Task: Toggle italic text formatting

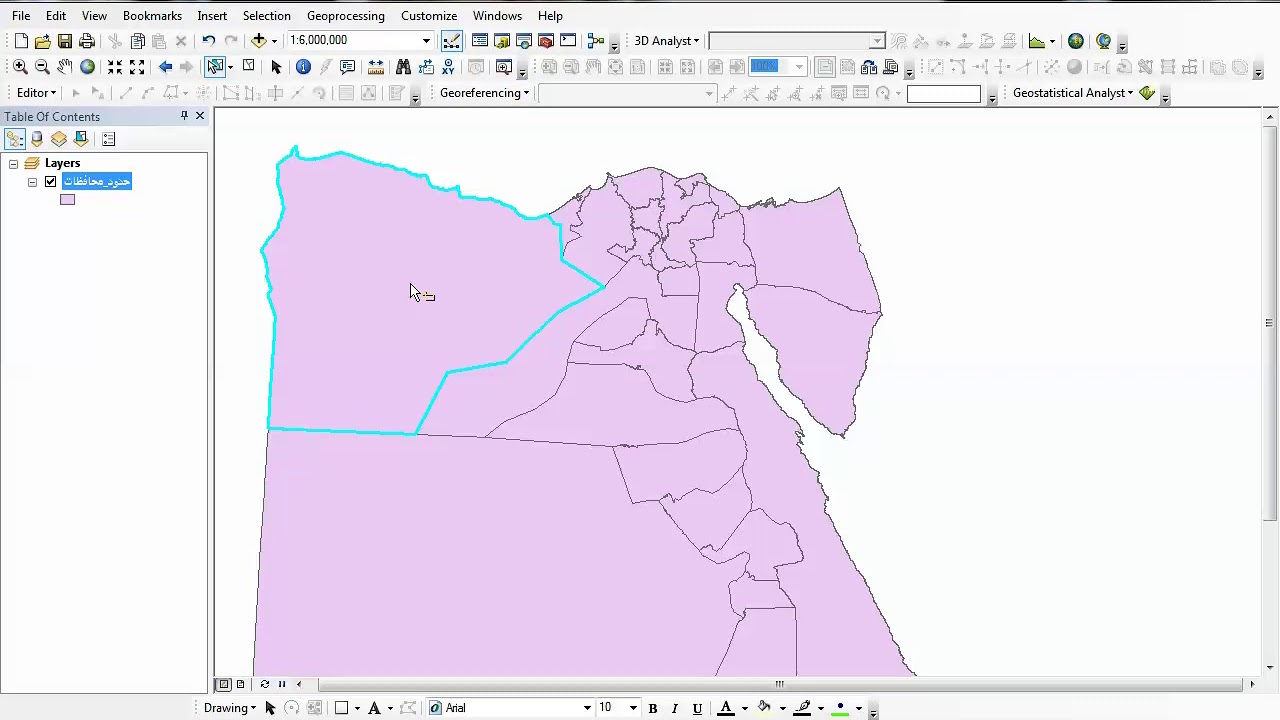Action: [675, 708]
